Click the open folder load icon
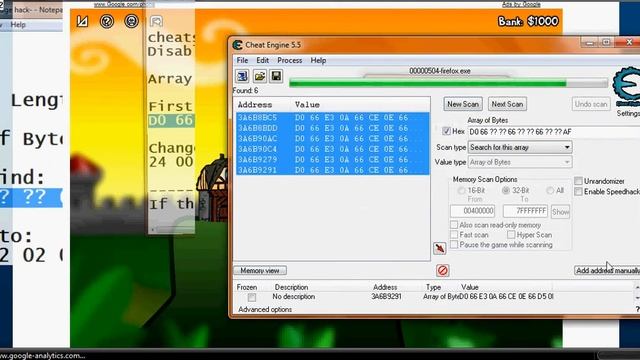The image size is (640, 360). 260,76
